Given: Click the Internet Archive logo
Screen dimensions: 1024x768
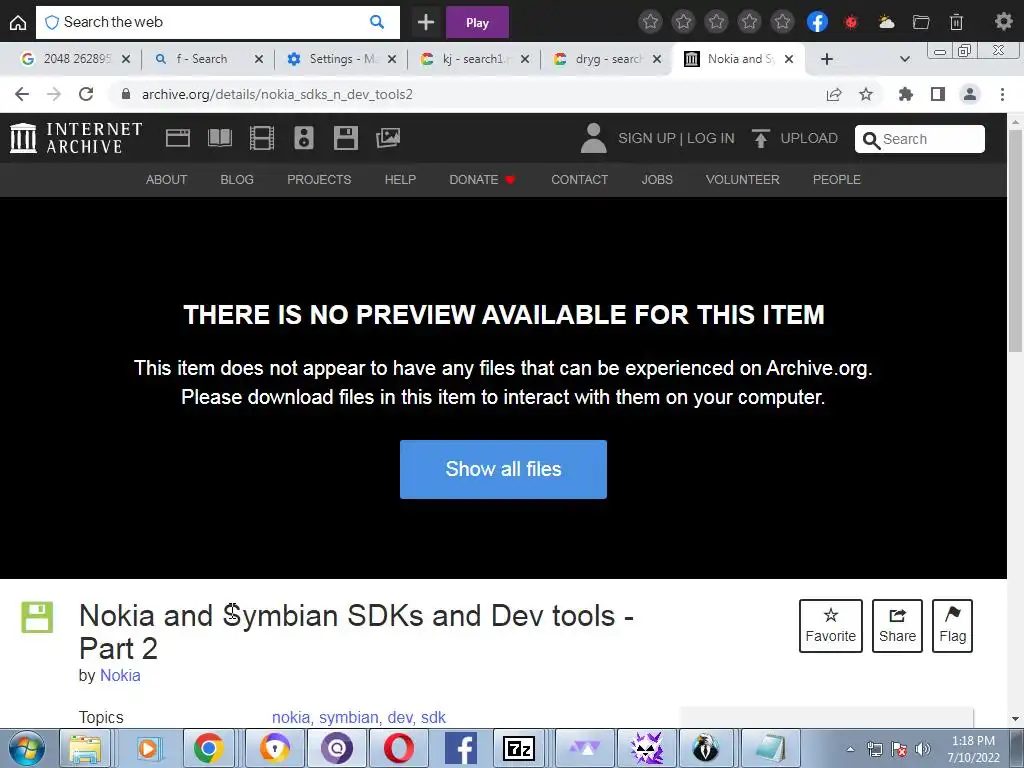Looking at the screenshot, I should (x=76, y=138).
